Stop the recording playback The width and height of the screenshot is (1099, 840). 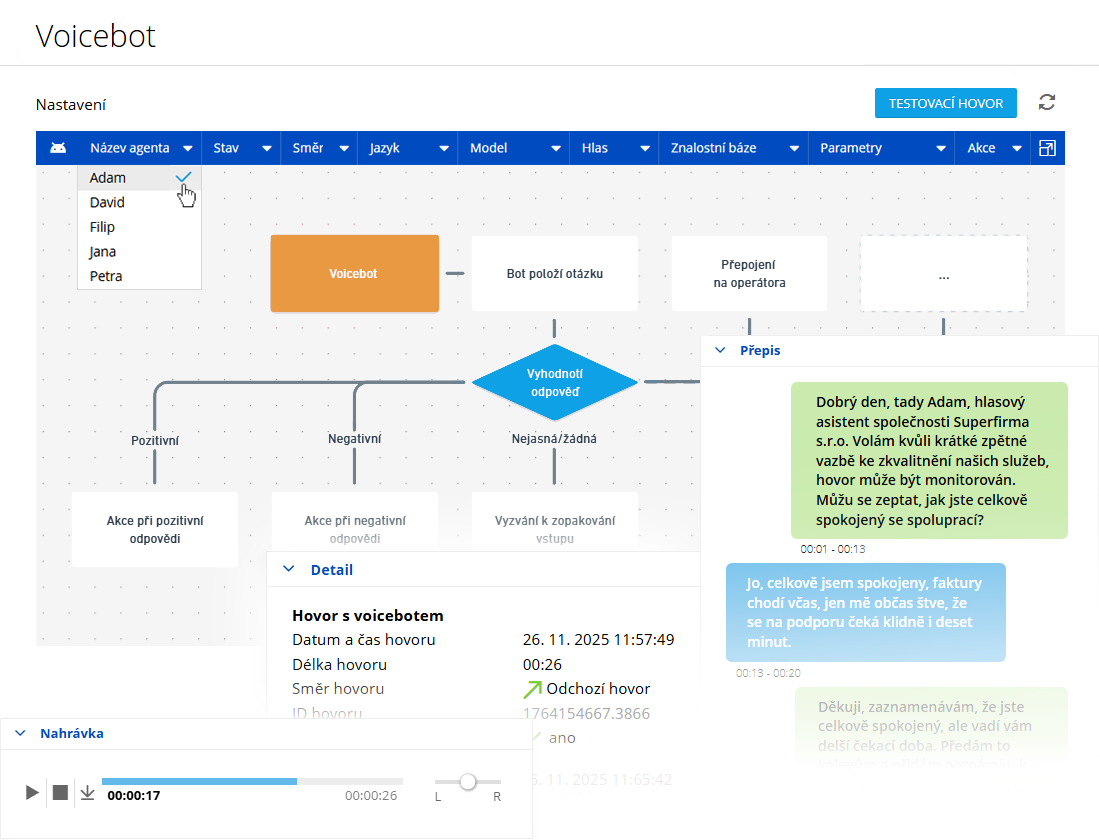click(60, 793)
